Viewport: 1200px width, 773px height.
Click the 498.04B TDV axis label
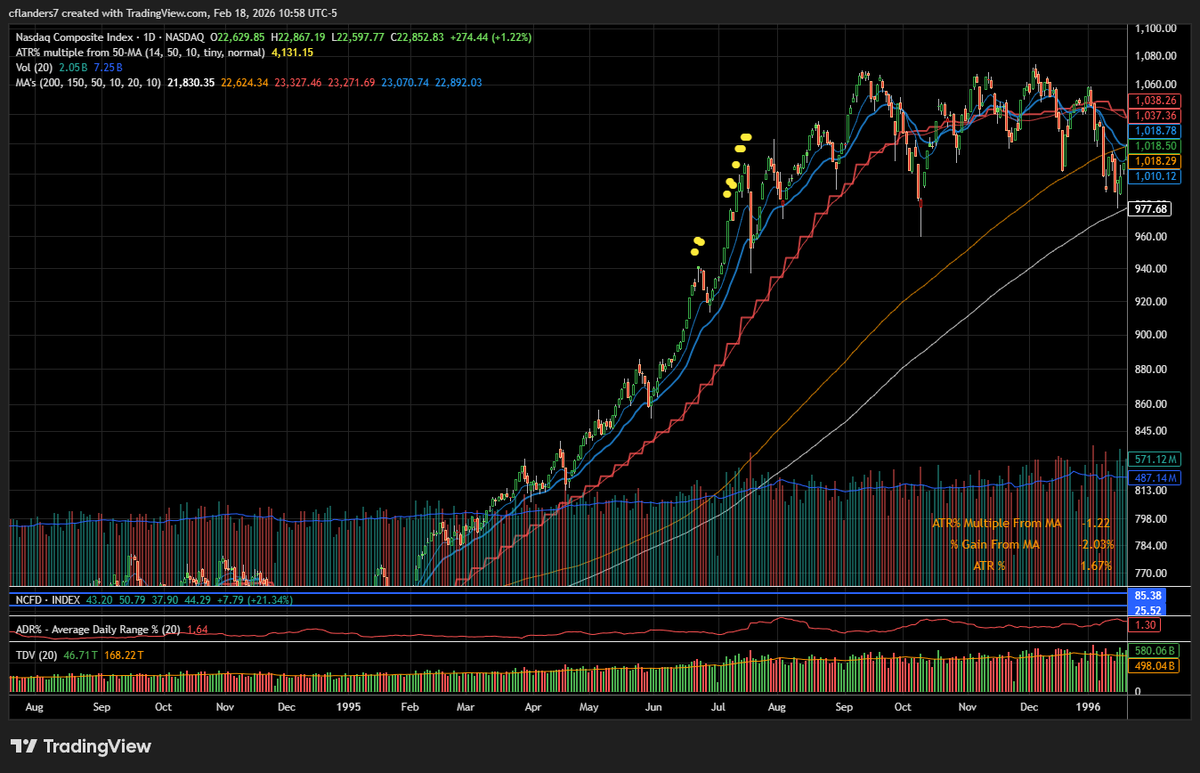click(1154, 665)
